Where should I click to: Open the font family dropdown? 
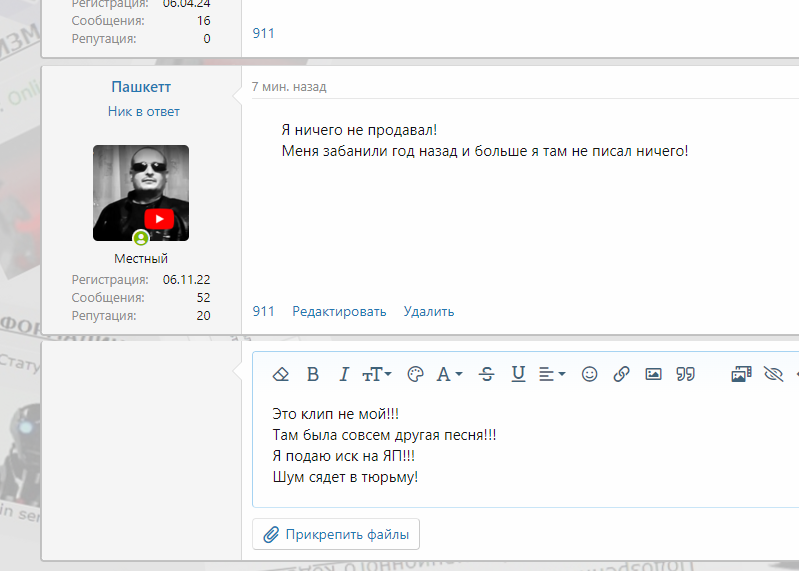click(449, 374)
